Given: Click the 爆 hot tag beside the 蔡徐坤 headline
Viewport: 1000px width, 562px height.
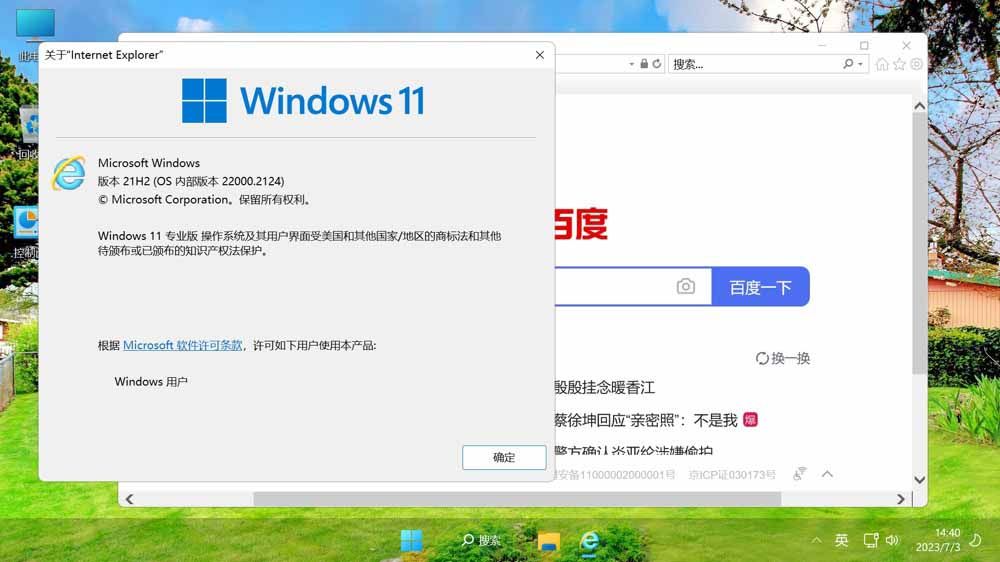Looking at the screenshot, I should (x=751, y=420).
